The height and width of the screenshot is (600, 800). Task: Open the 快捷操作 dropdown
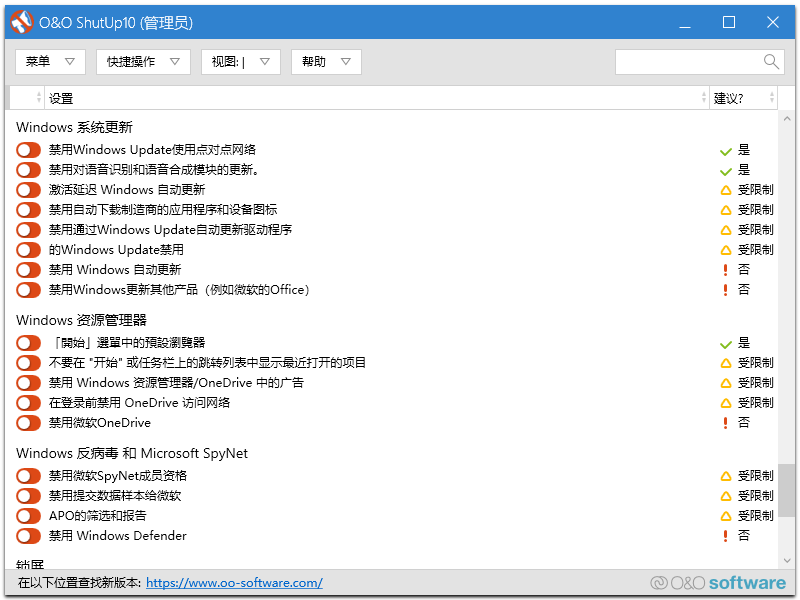point(142,61)
